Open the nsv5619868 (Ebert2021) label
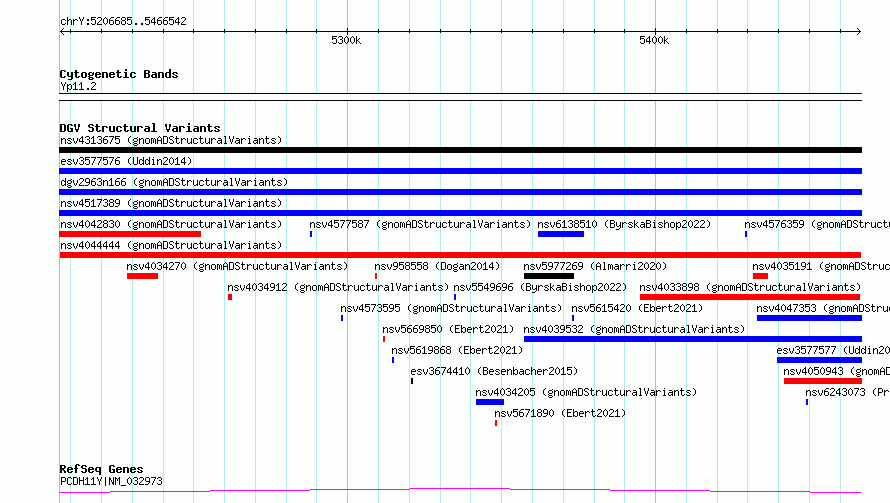890x503 pixels. point(457,350)
